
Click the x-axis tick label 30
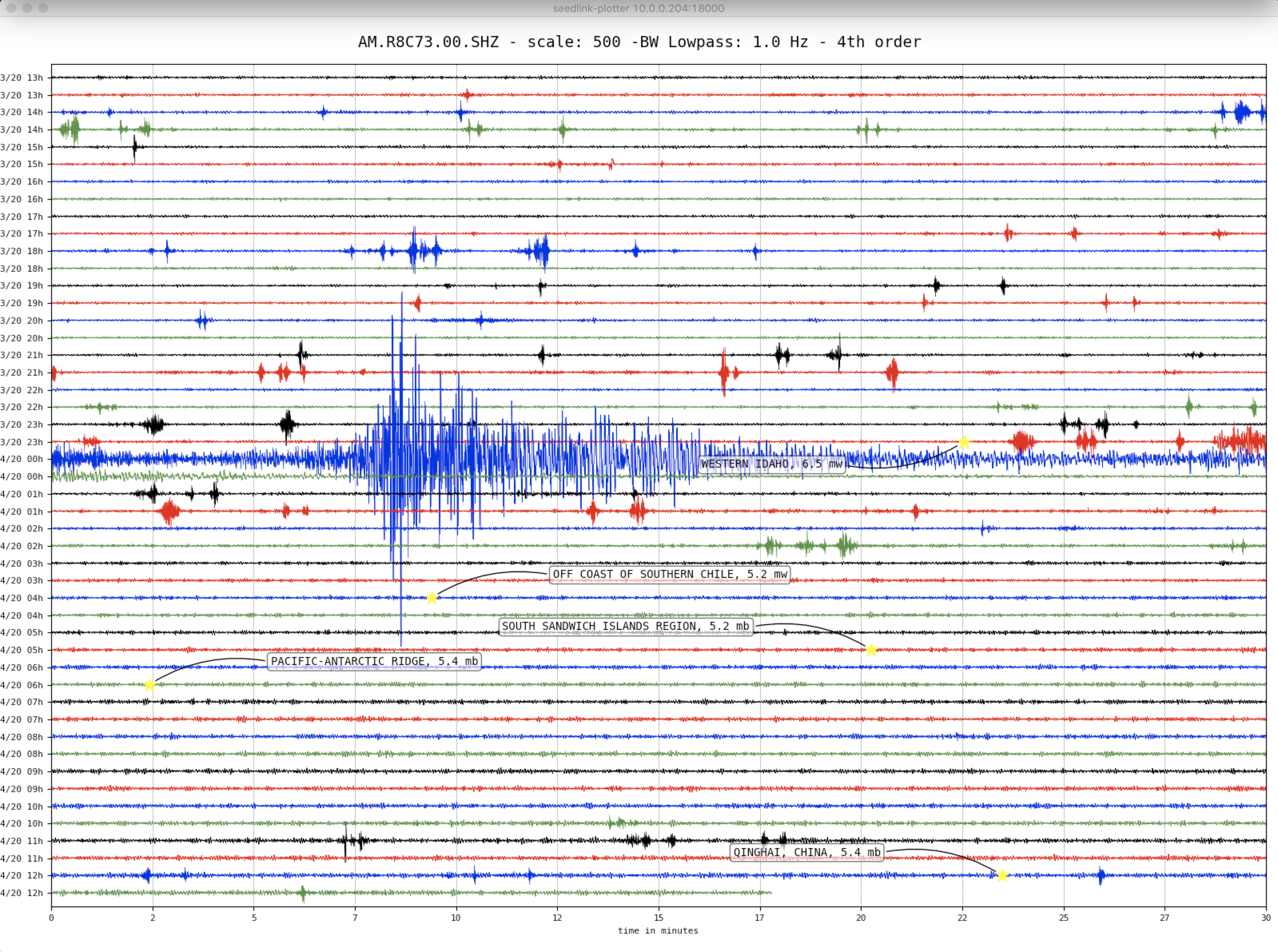tap(1265, 917)
